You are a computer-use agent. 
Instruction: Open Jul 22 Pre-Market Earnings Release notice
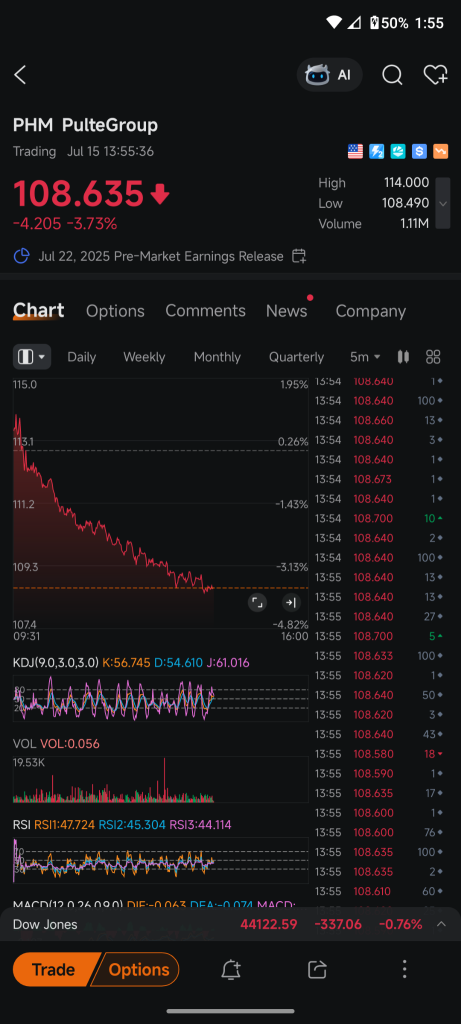point(161,256)
